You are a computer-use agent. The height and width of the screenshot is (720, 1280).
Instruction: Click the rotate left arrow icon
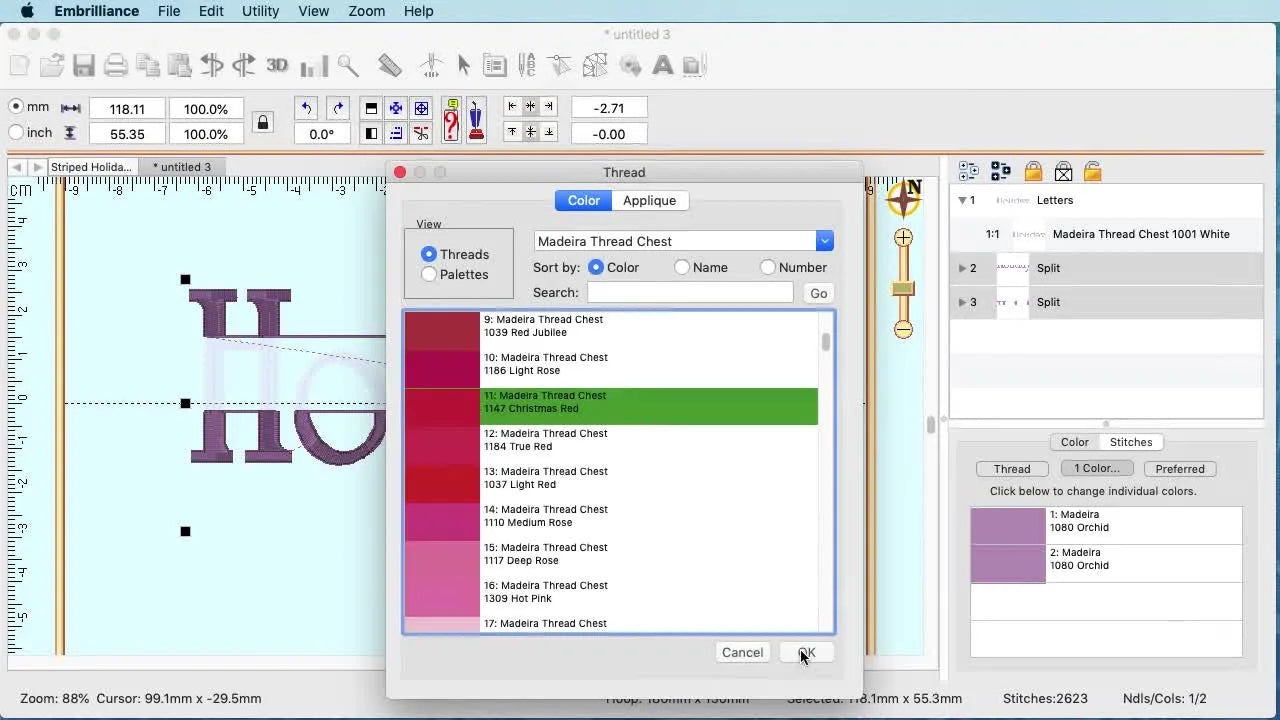(306, 108)
